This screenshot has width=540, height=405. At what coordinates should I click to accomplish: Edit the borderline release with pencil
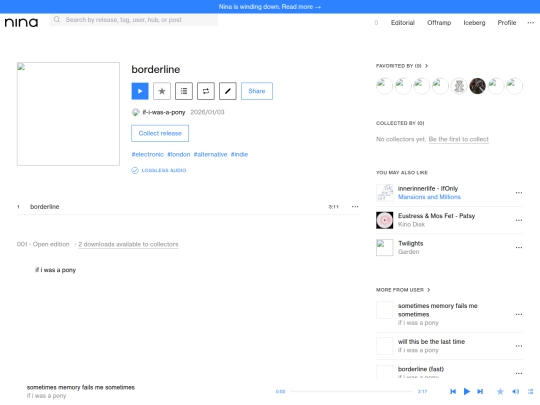(x=228, y=91)
